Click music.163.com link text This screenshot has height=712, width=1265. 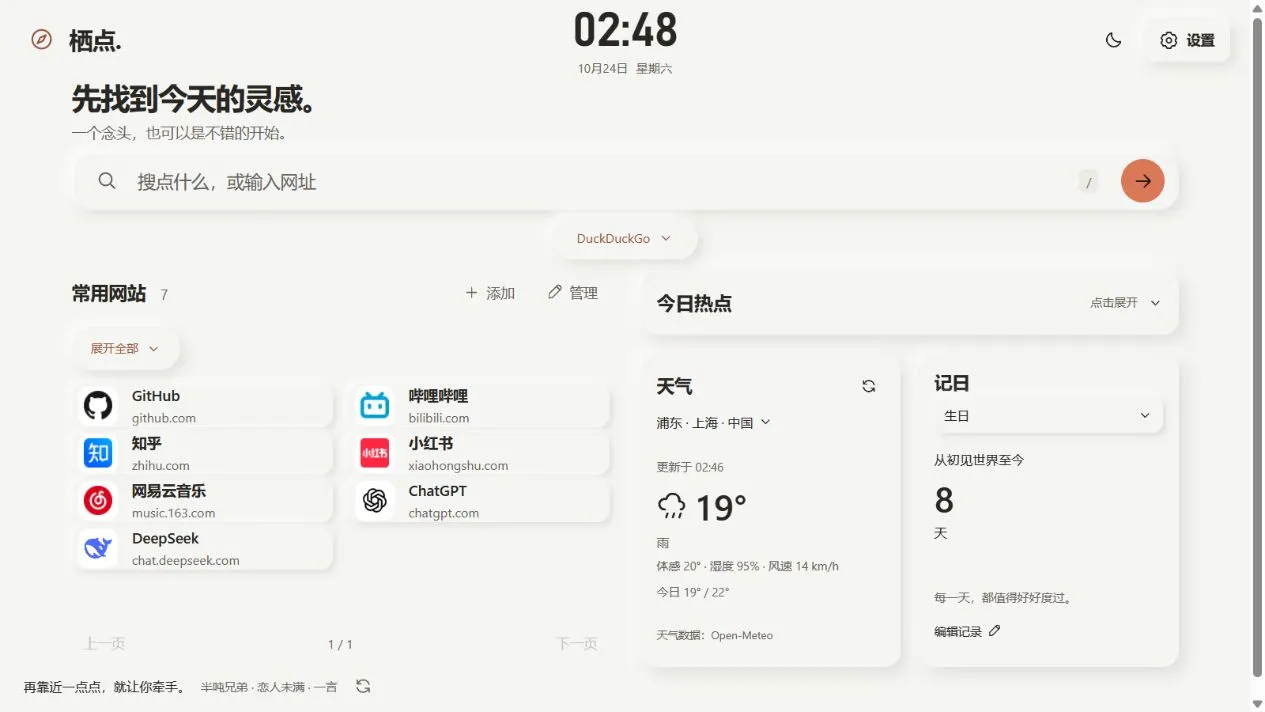pos(173,513)
